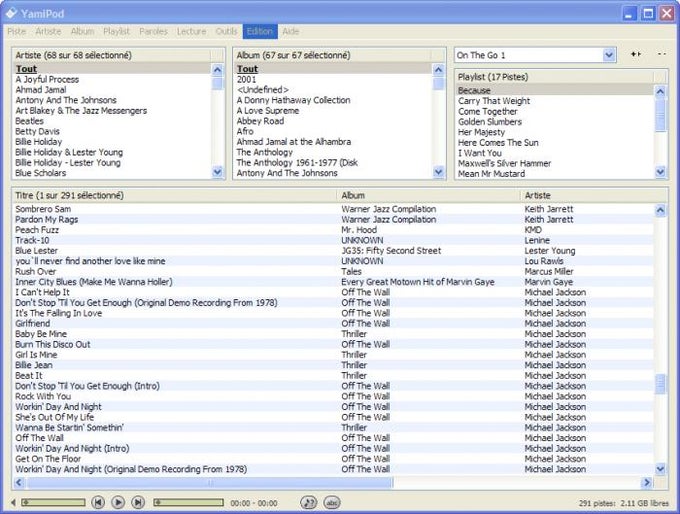
Task: Click the Album panel header (67 sur 67)
Action: coord(333,55)
